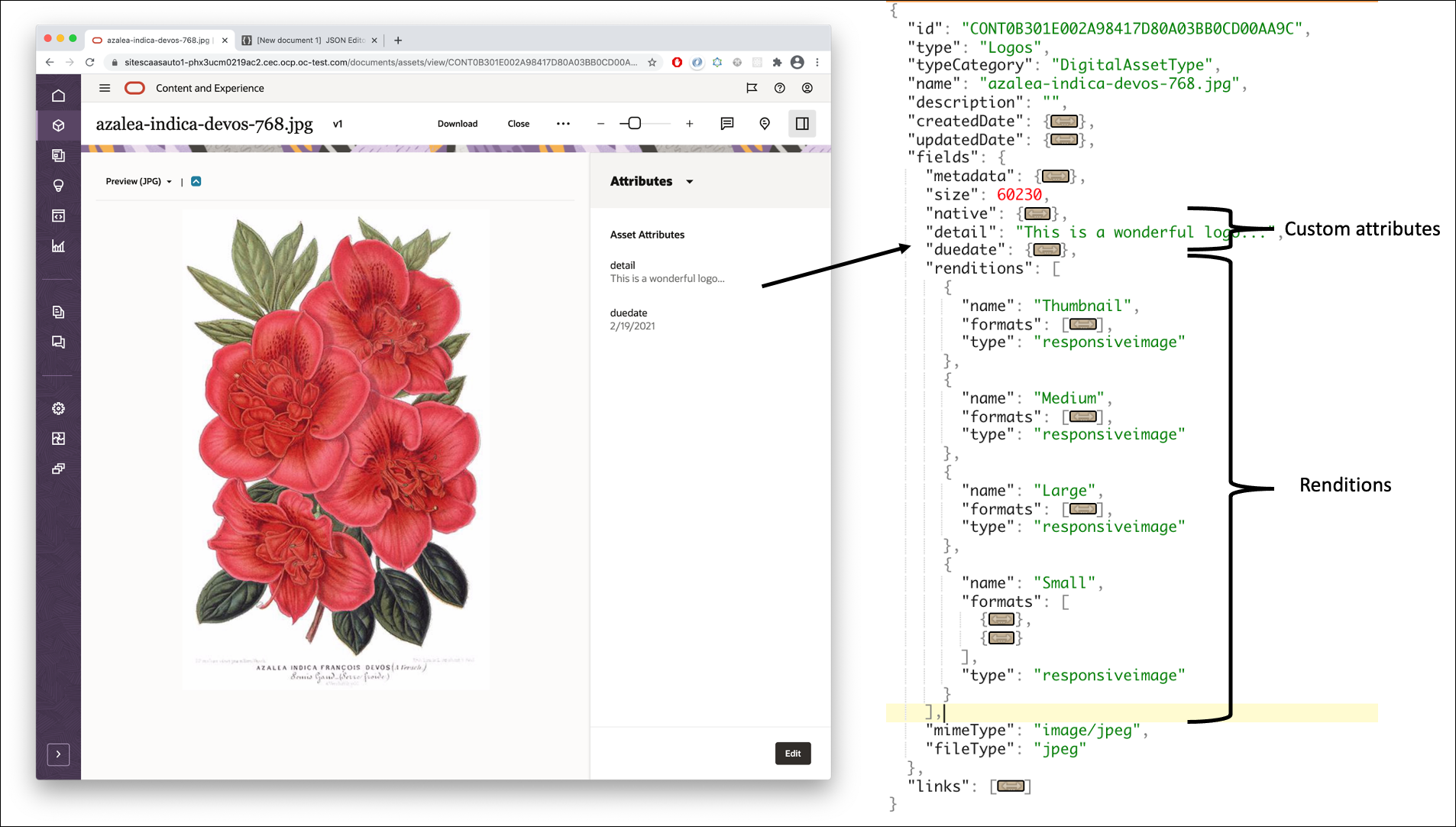Bookmark the page with the star icon
The height and width of the screenshot is (827, 1456).
point(652,62)
